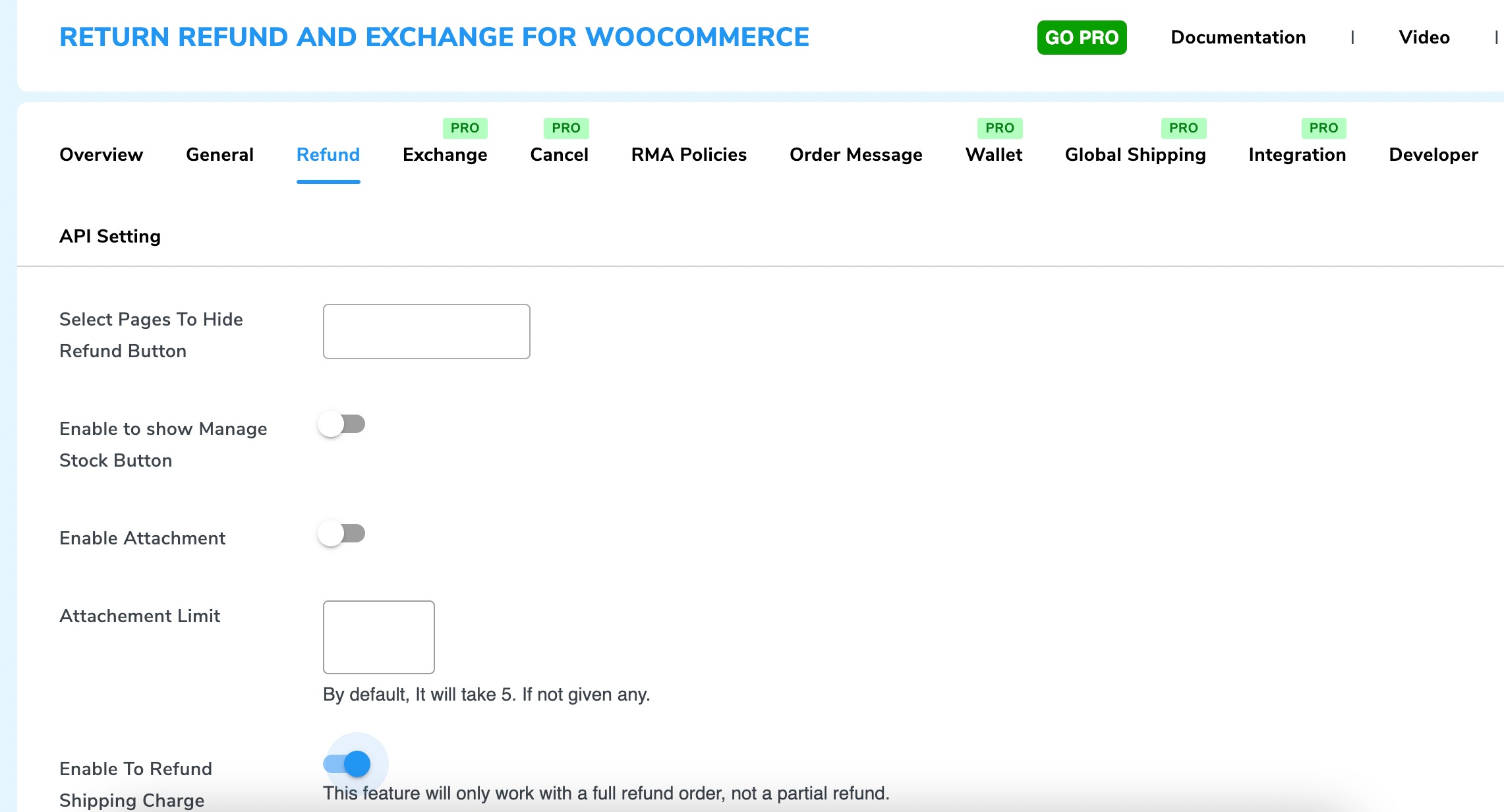Toggle Enable to show Manage Stock Button
Viewport: 1504px width, 812px height.
[x=341, y=424]
